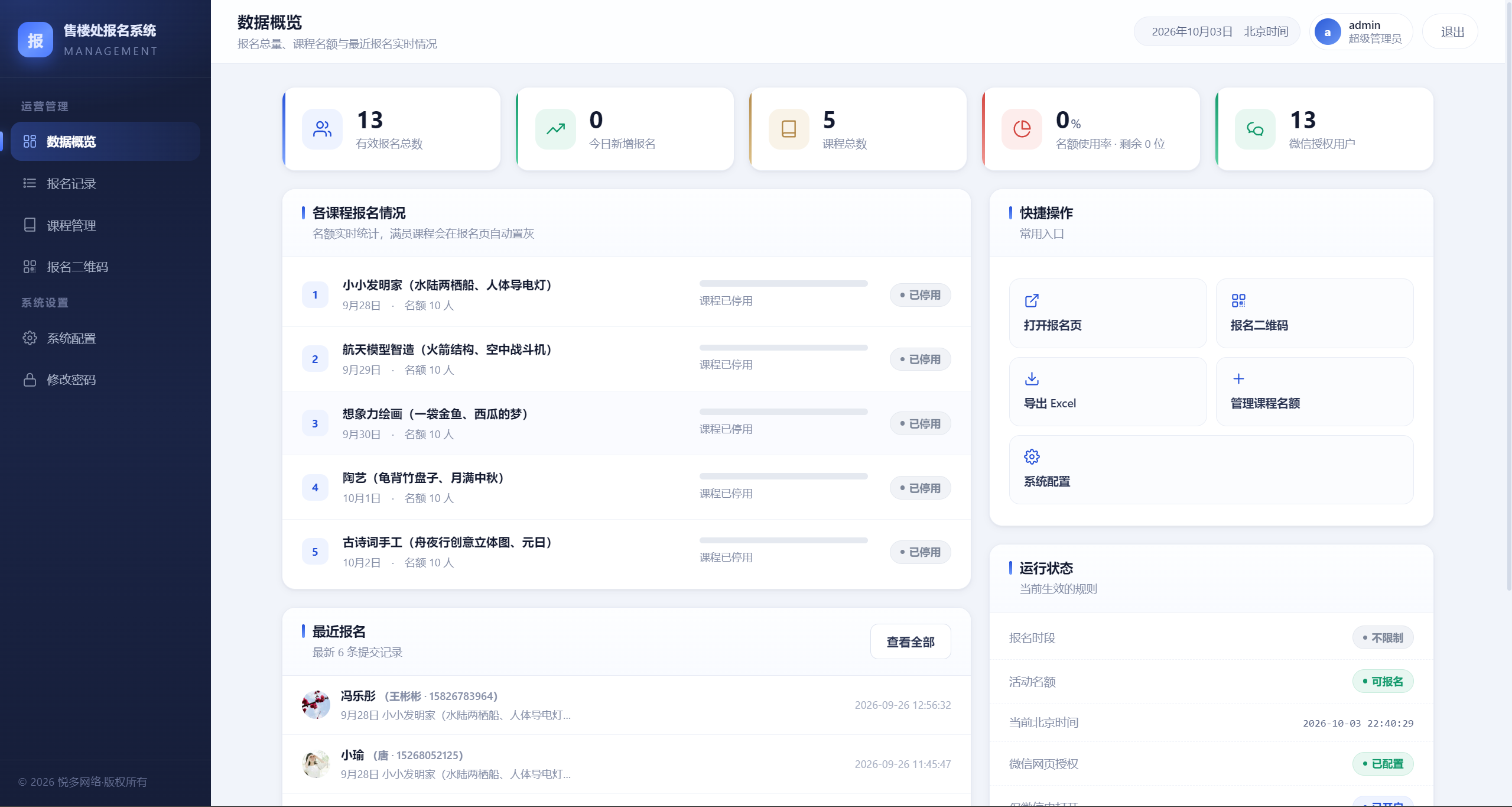Click the lock icon beside 修改密码
The width and height of the screenshot is (1512, 807).
pos(30,380)
